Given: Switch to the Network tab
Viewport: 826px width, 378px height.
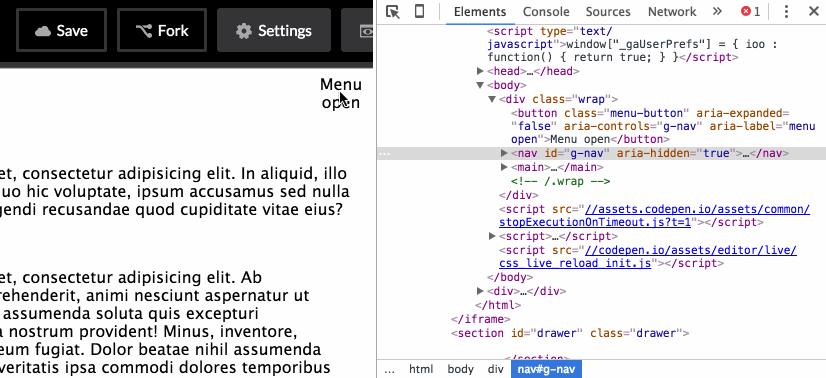Looking at the screenshot, I should coord(672,12).
